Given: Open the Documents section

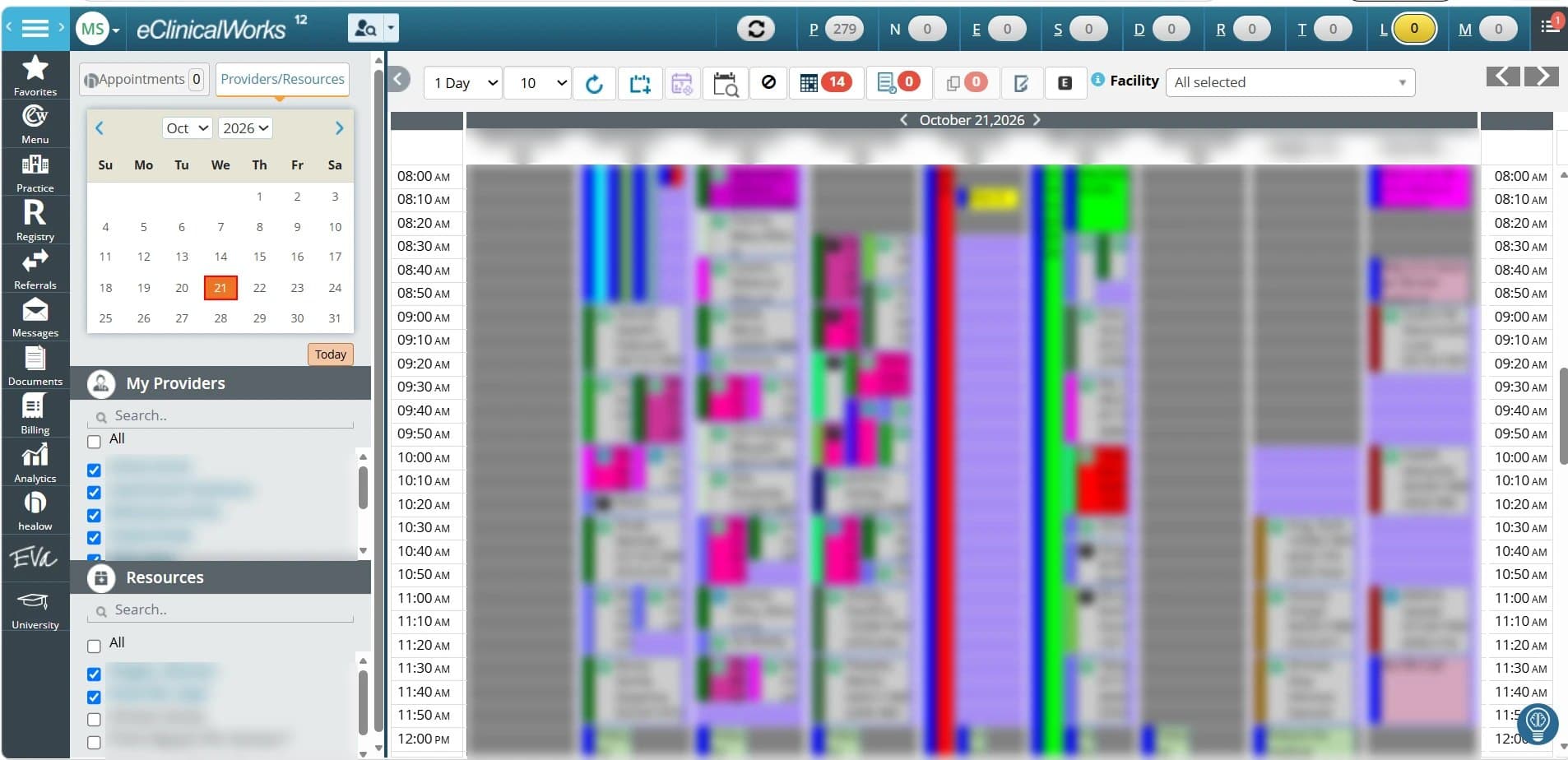Looking at the screenshot, I should pos(35,365).
